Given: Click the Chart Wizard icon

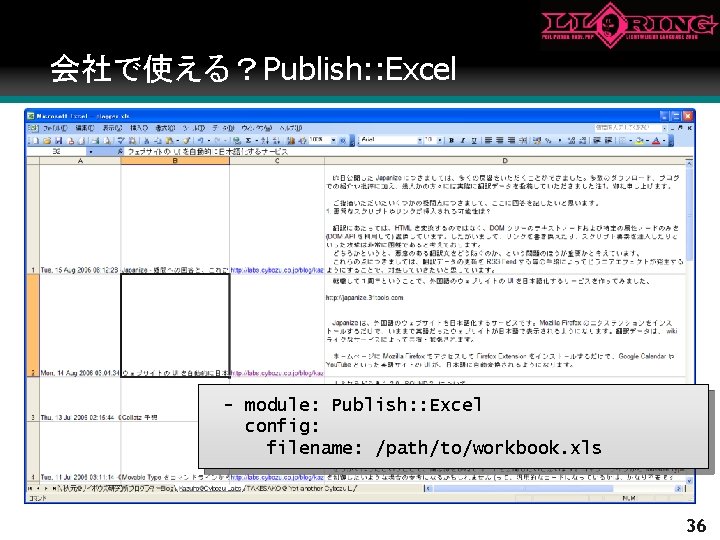Looking at the screenshot, I should (x=290, y=141).
